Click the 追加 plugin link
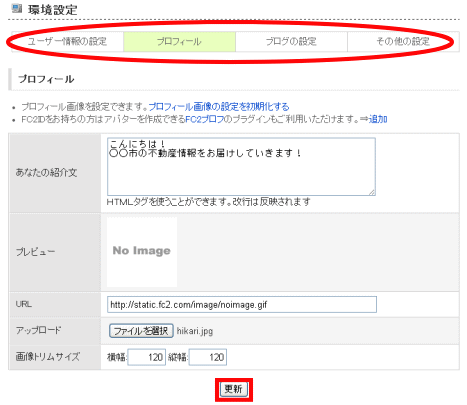 (x=378, y=119)
